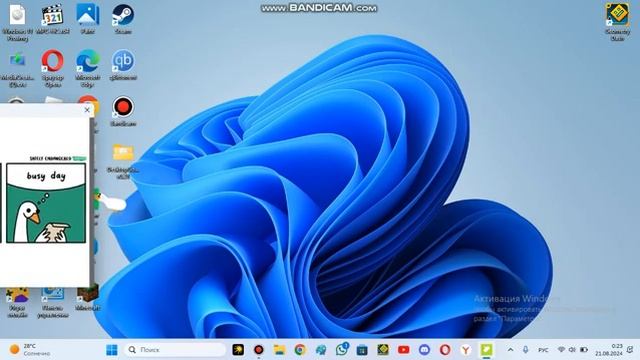Click the battery icon in system tray
The height and width of the screenshot is (360, 640).
point(584,350)
